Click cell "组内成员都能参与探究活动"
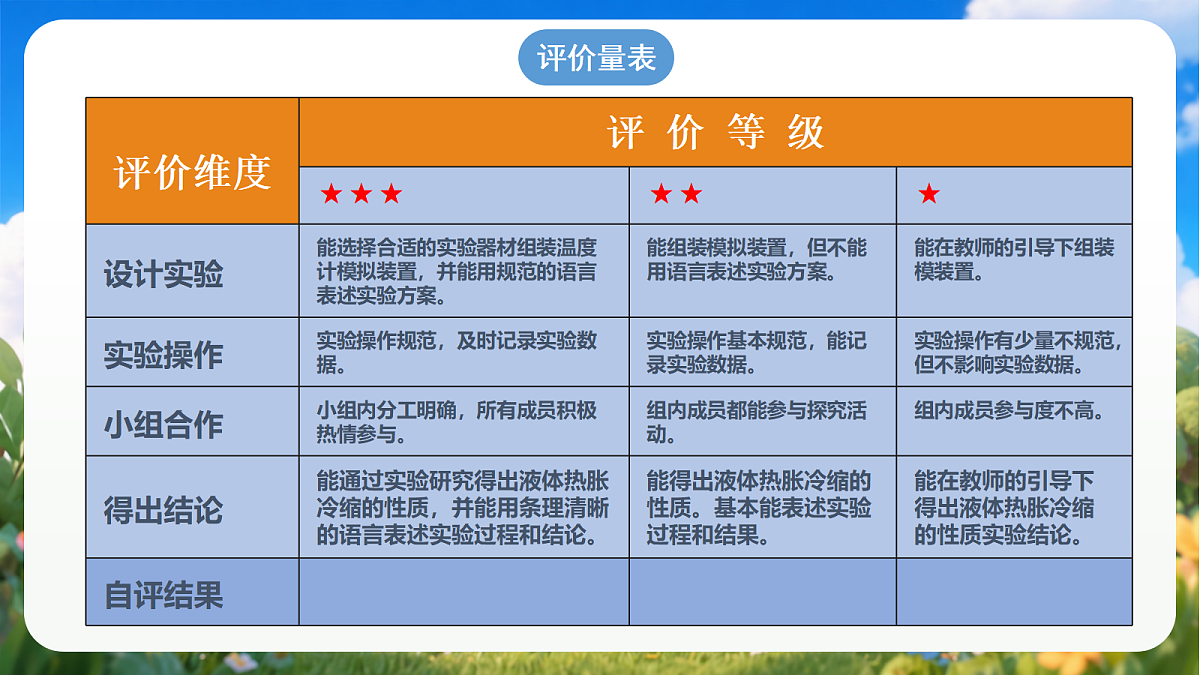The width and height of the screenshot is (1200, 675). click(762, 422)
